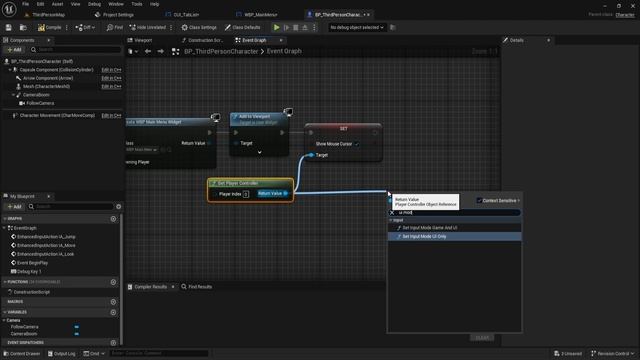Click the Unreal Engine logo icon
The height and width of the screenshot is (360, 640).
point(9,9)
